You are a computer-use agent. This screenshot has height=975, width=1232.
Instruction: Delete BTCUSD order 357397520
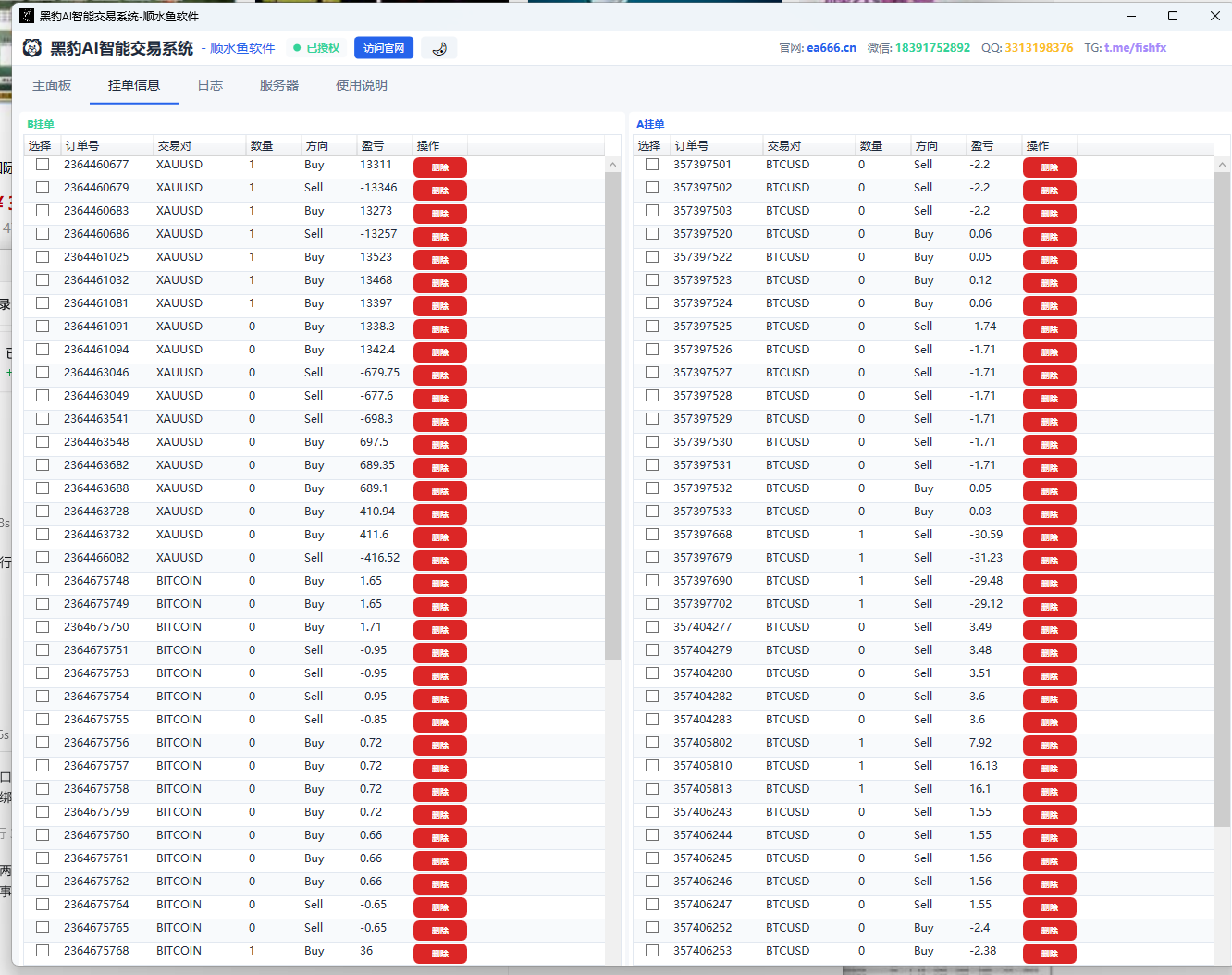1050,237
